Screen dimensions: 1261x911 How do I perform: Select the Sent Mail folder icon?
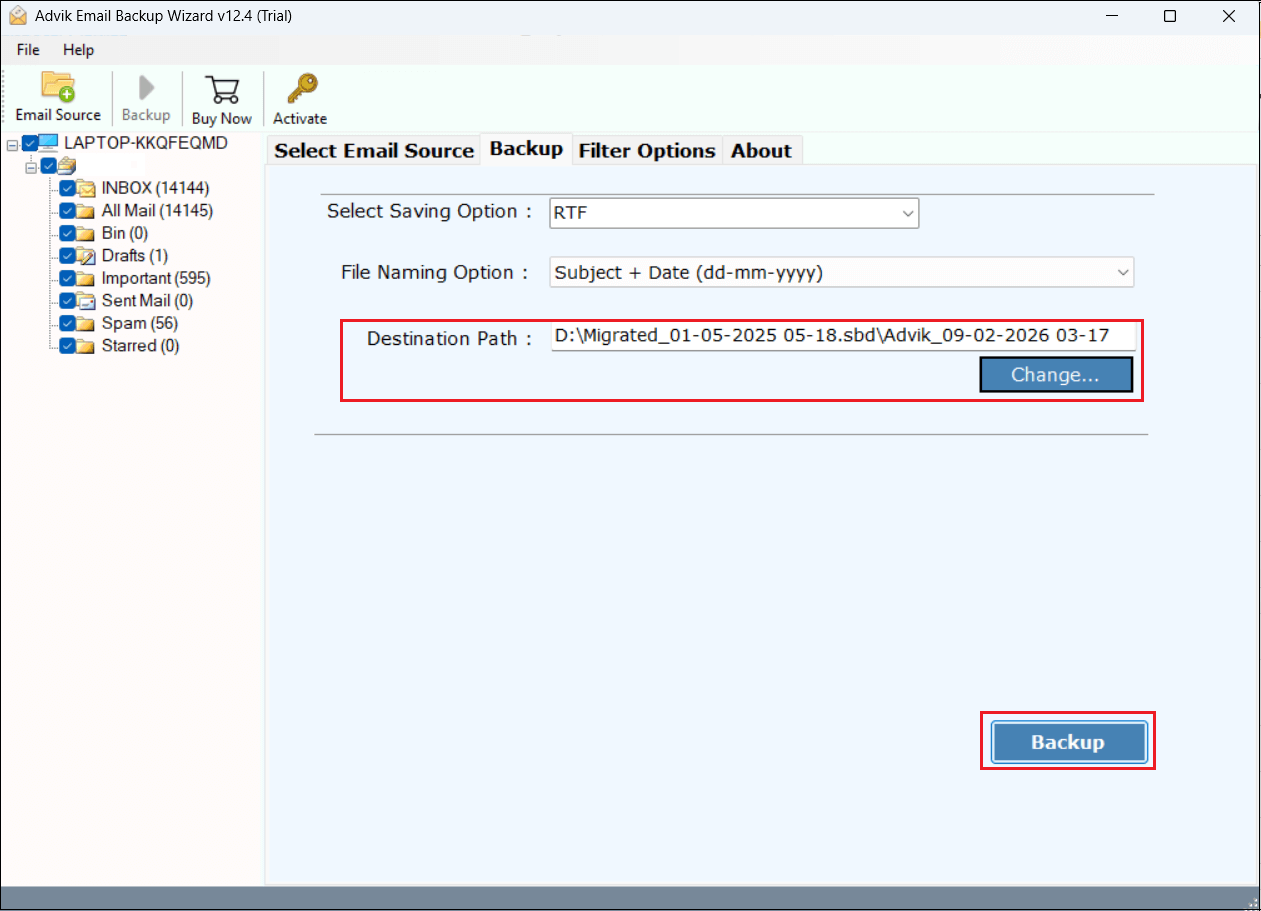(86, 301)
